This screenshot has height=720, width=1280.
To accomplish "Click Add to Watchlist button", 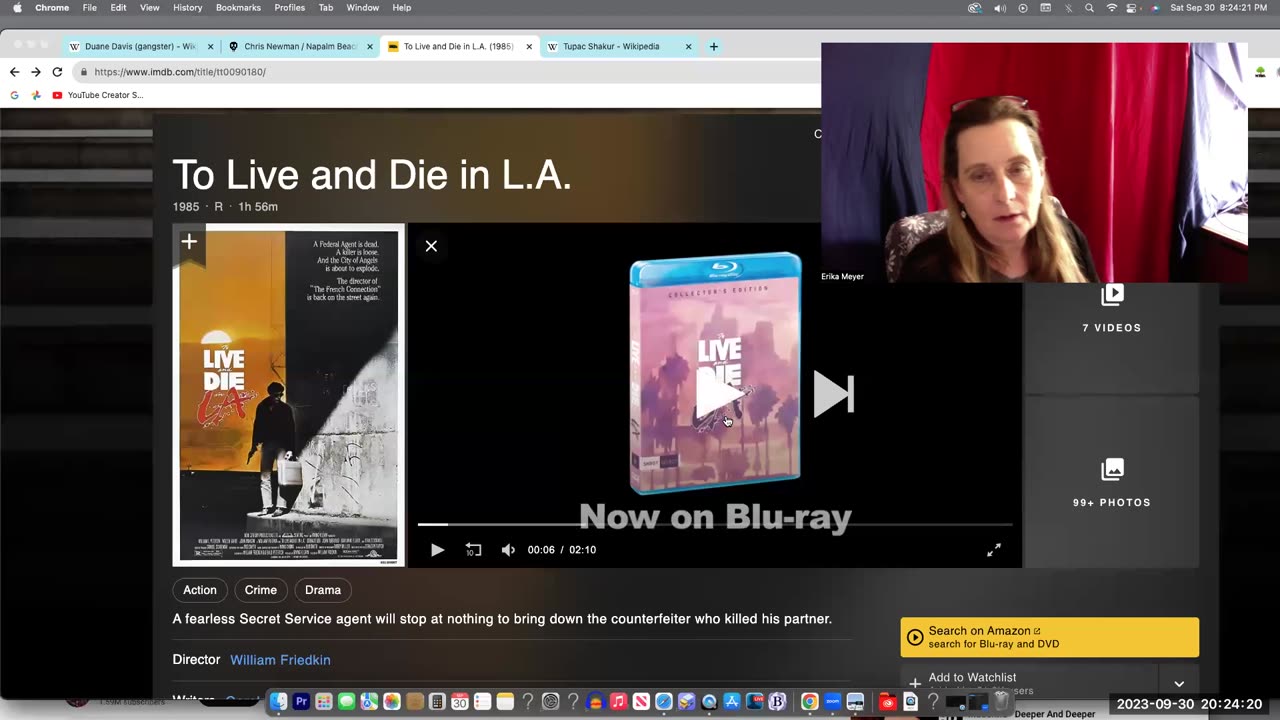I will click(1030, 683).
